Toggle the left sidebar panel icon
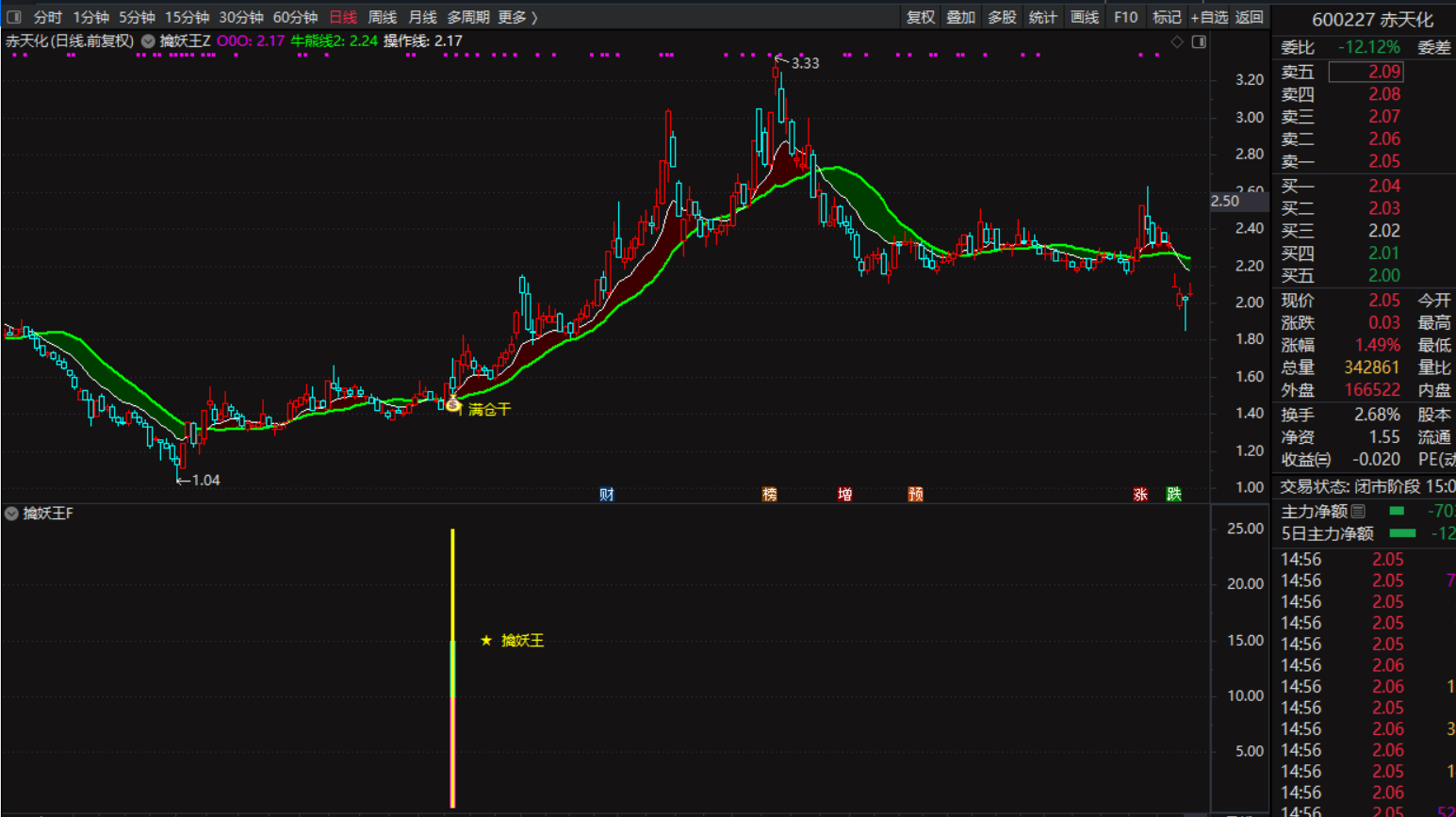Screen dimensions: 1456x817 tap(13, 17)
